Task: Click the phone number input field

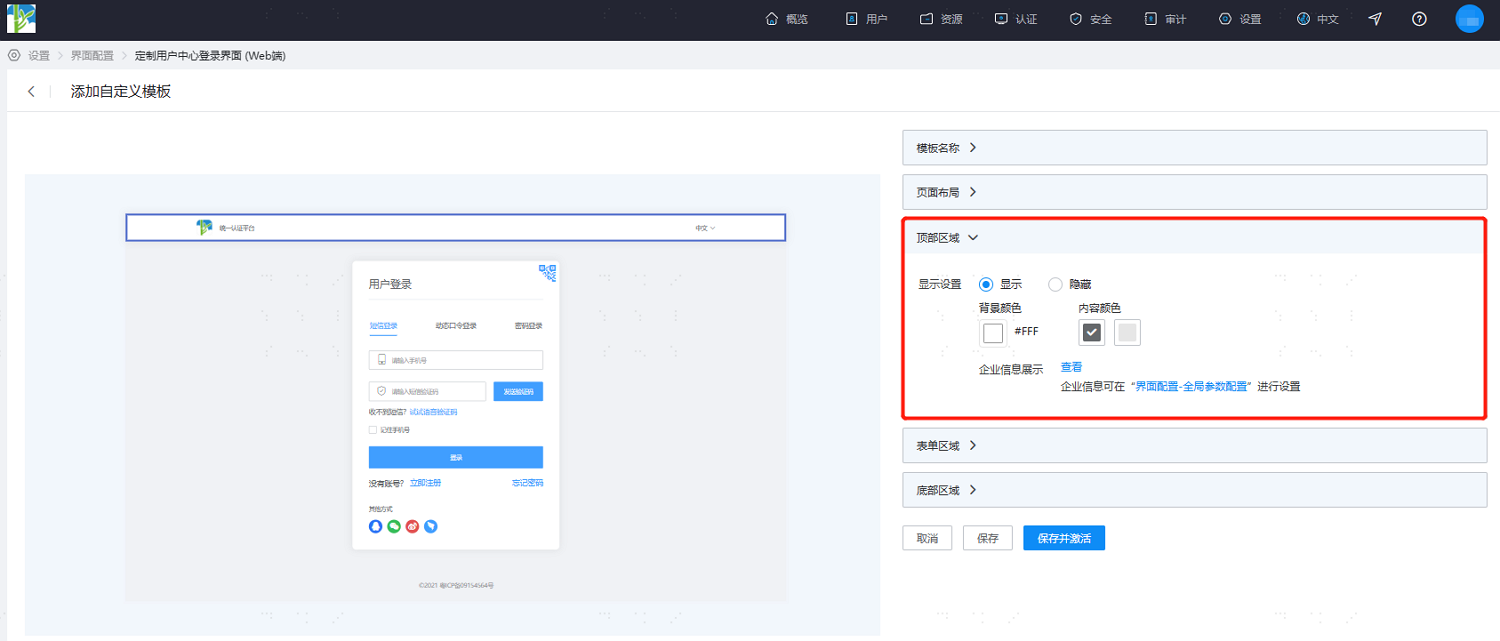Action: 456,360
